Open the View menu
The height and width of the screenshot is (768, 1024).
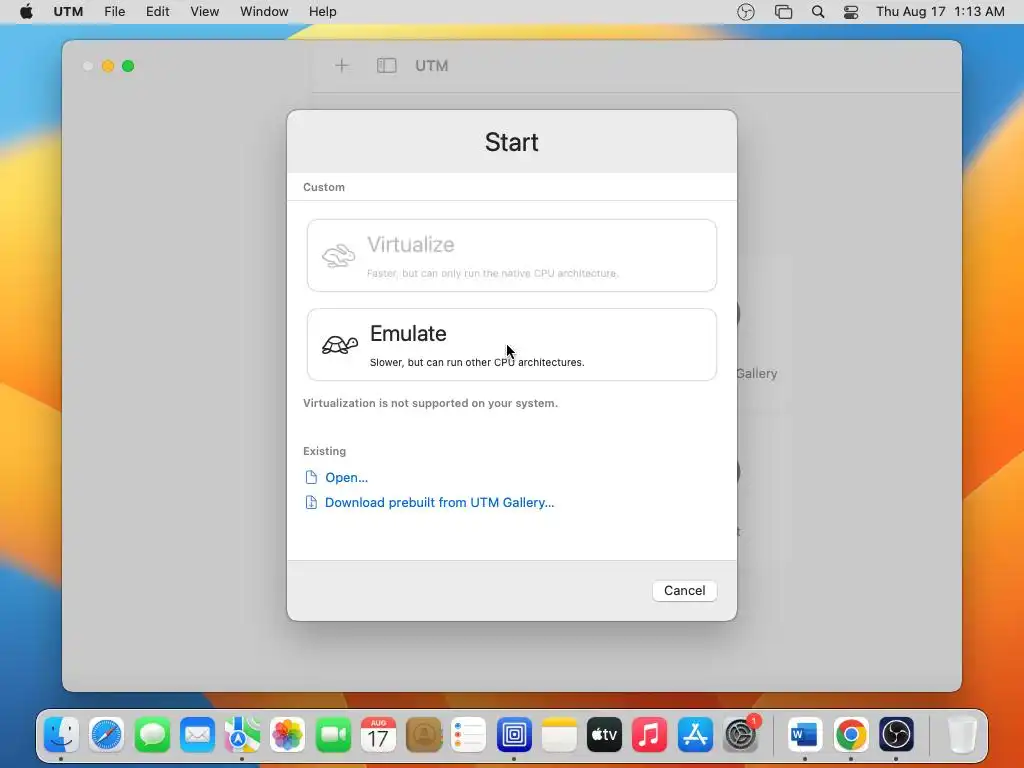(x=204, y=12)
